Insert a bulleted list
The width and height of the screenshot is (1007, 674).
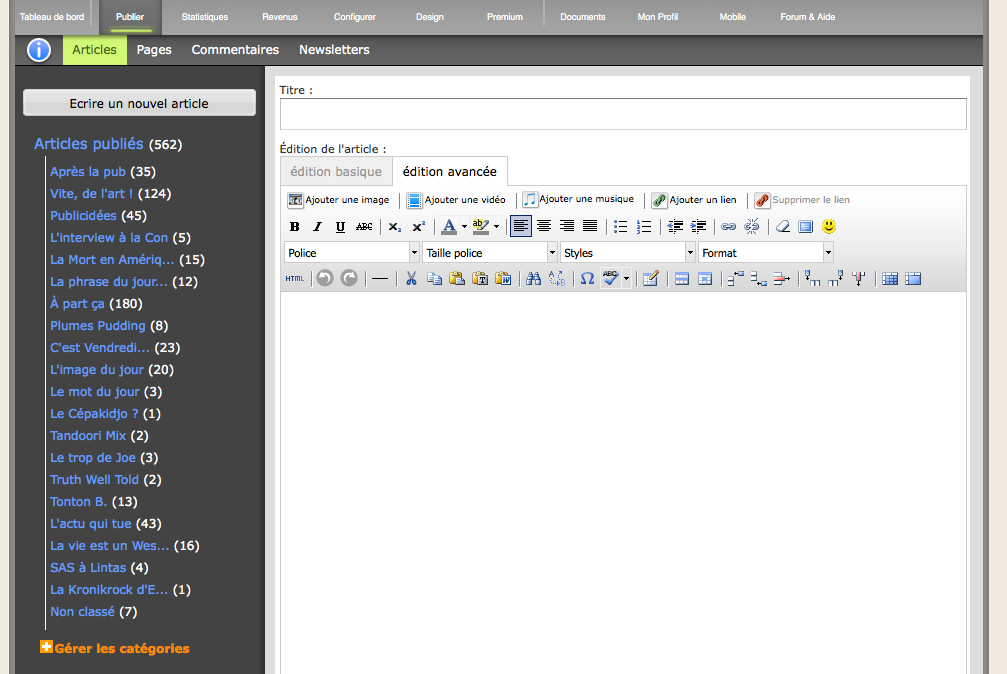point(620,226)
